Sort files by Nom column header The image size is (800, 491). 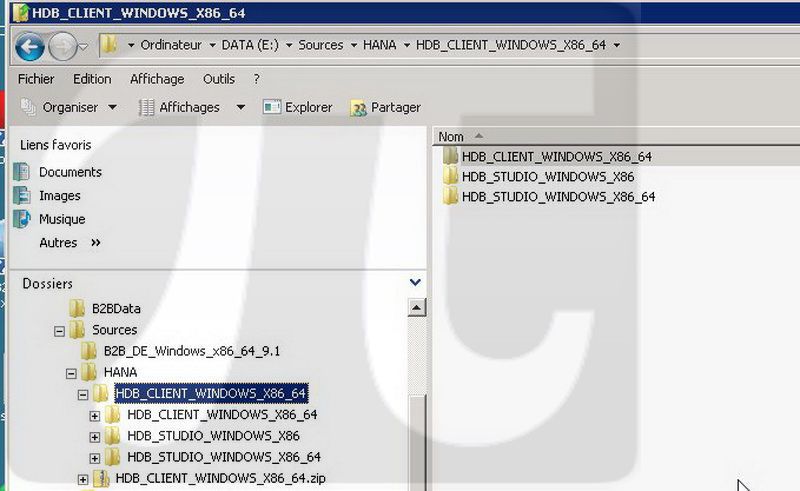[x=451, y=137]
